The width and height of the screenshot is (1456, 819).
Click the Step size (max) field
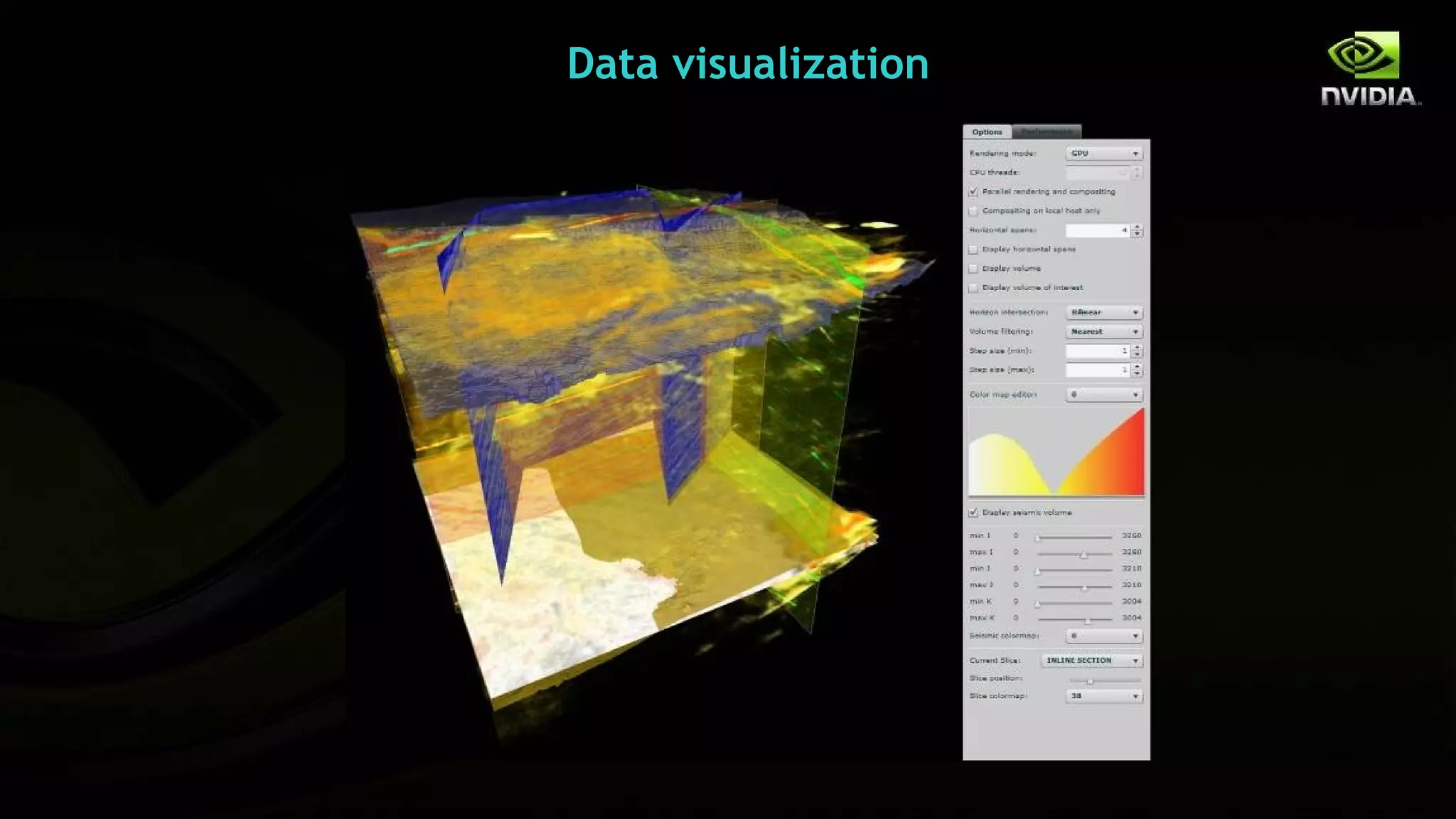point(1098,370)
